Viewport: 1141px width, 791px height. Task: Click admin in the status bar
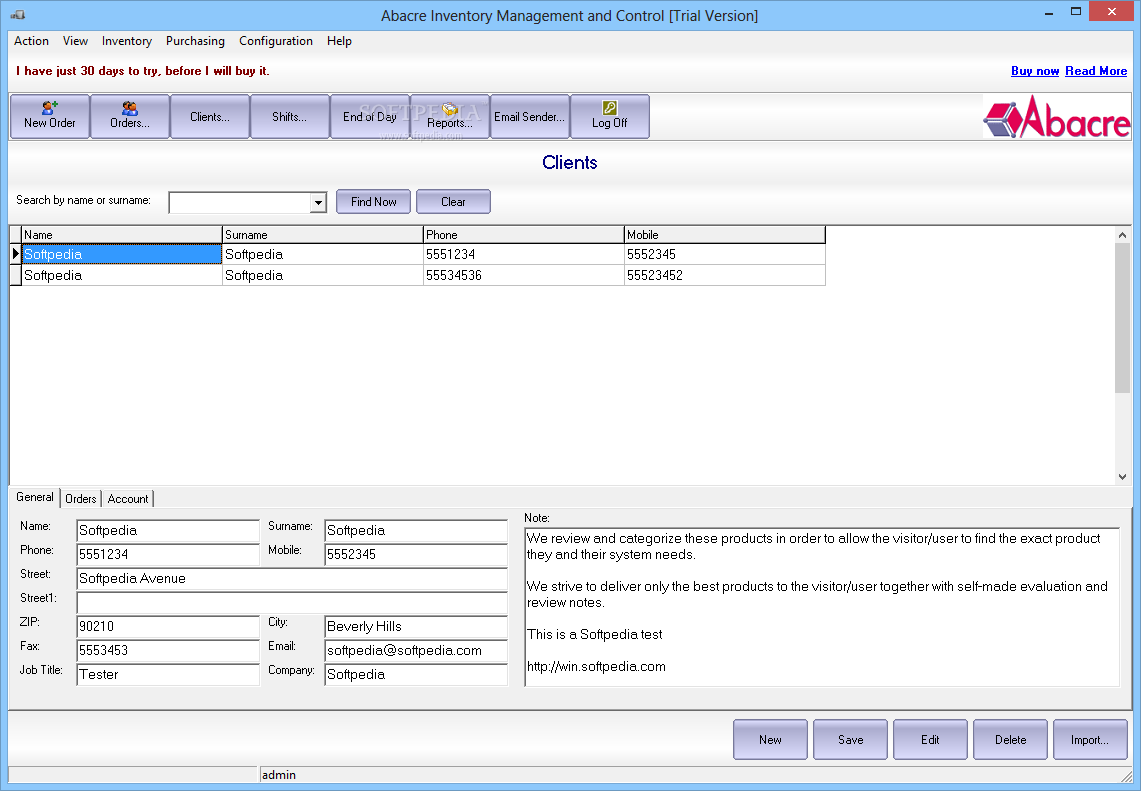[x=279, y=775]
